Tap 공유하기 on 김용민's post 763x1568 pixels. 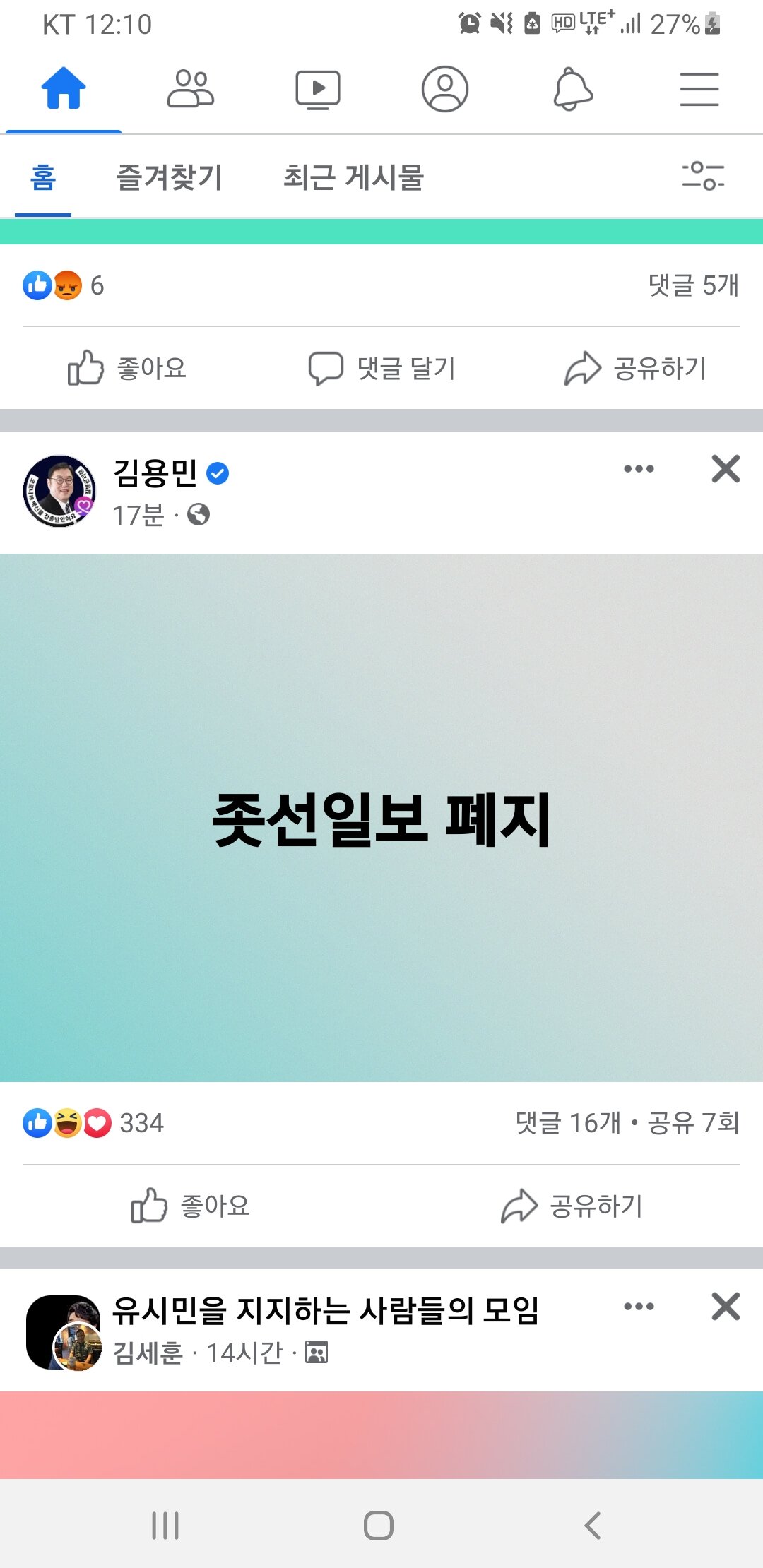pyautogui.click(x=572, y=1206)
